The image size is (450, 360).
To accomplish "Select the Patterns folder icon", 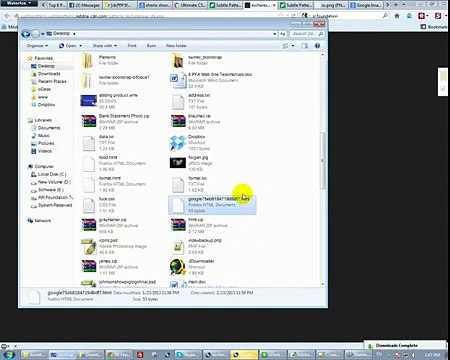I will (87, 60).
